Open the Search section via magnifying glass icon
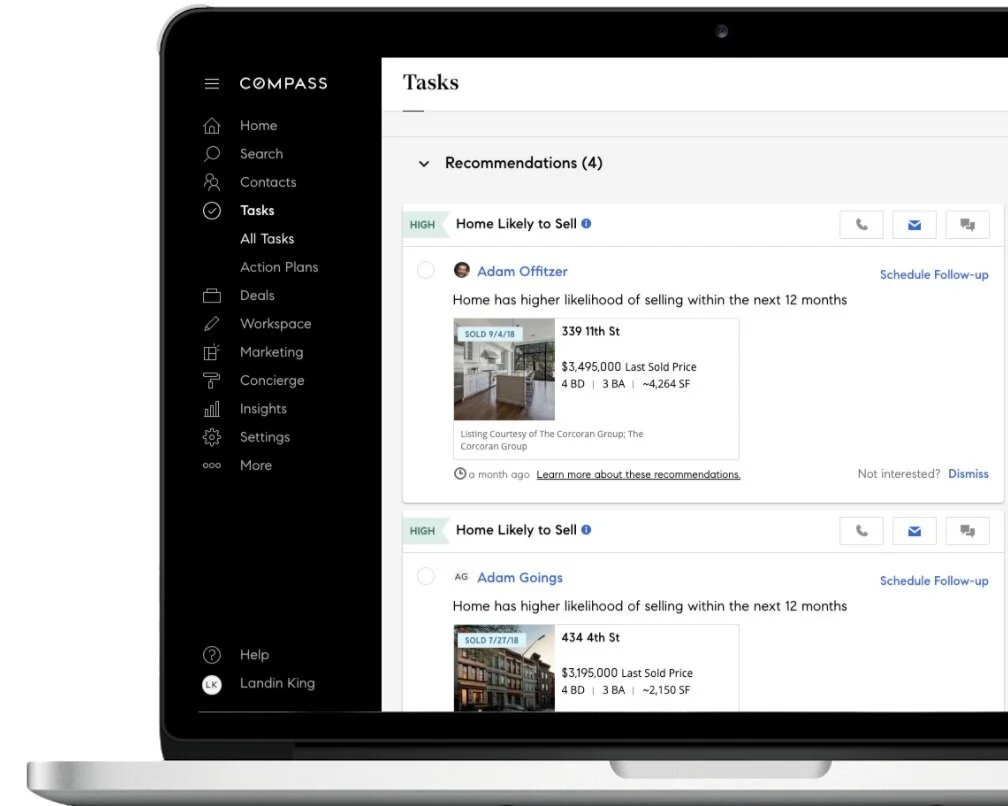The height and width of the screenshot is (806, 1008). [211, 154]
